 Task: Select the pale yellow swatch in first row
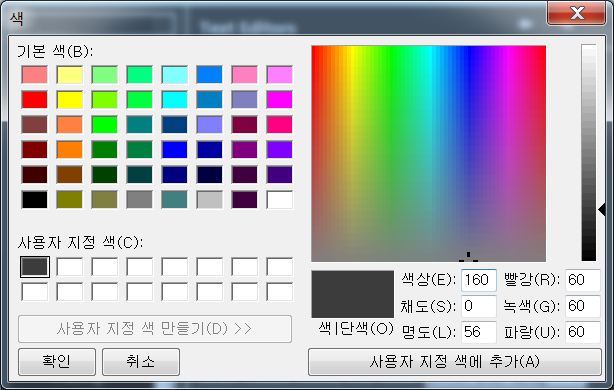point(70,75)
